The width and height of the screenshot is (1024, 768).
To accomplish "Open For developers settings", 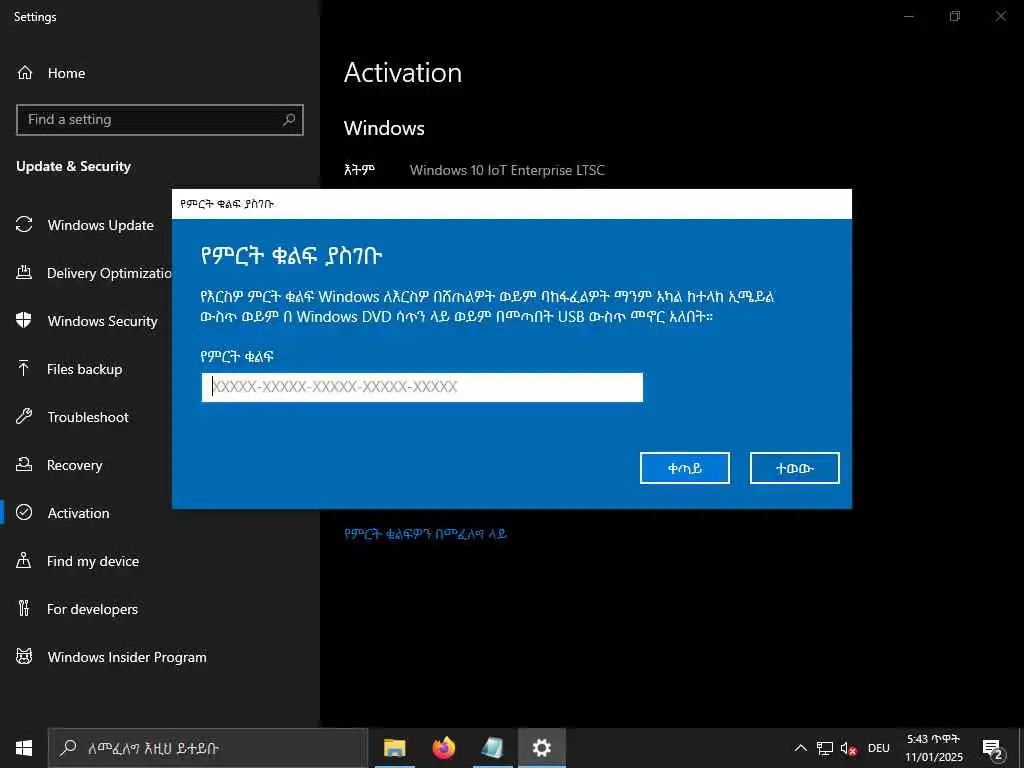I will click(92, 609).
